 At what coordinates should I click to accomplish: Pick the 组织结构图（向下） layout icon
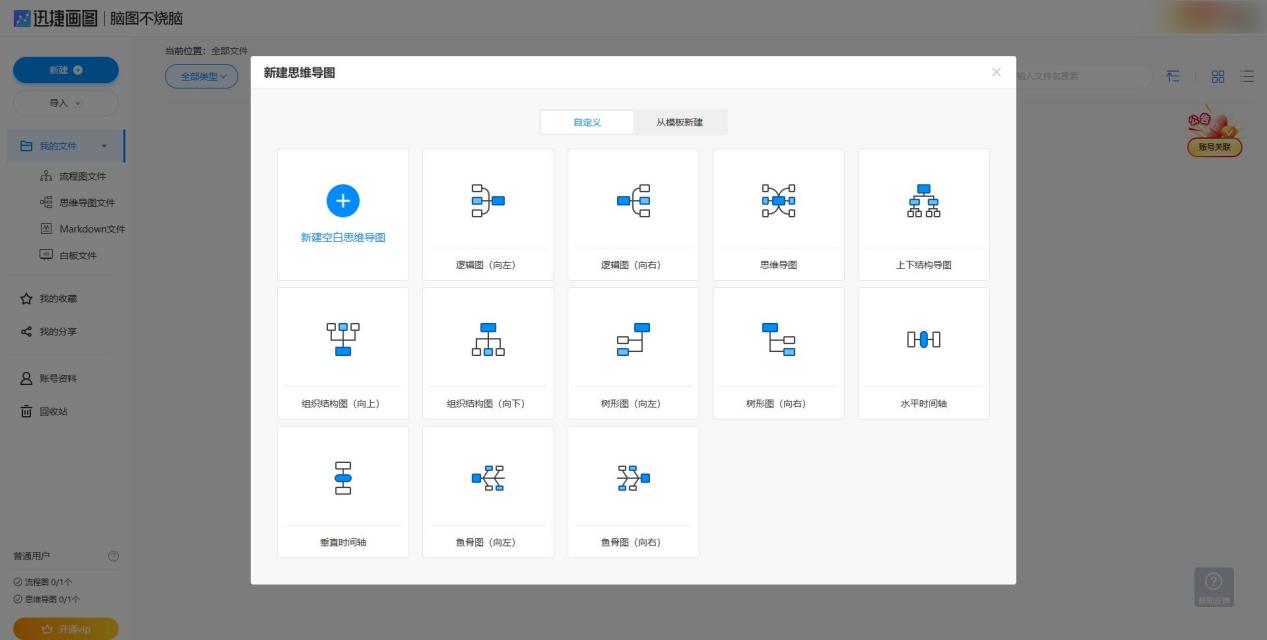[x=488, y=339]
